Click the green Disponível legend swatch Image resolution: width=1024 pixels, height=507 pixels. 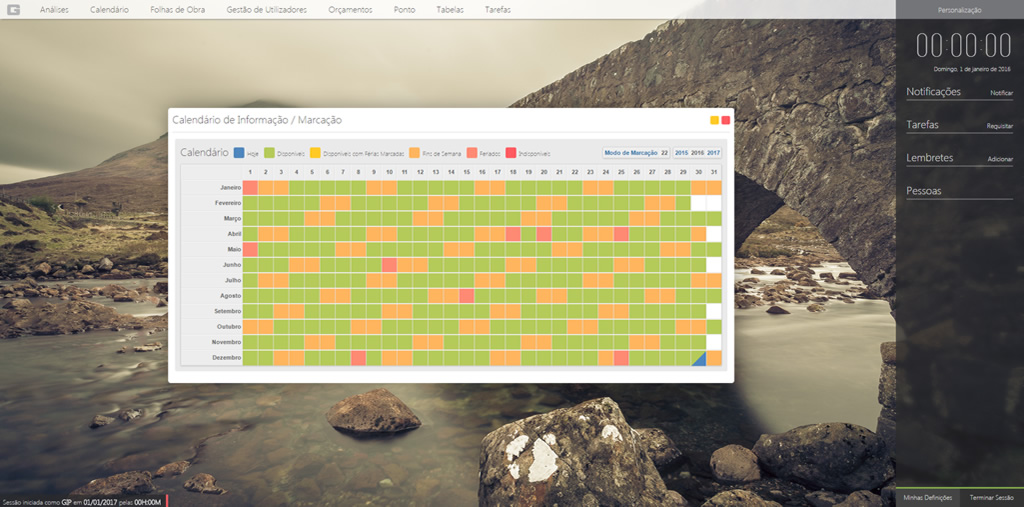pos(269,153)
